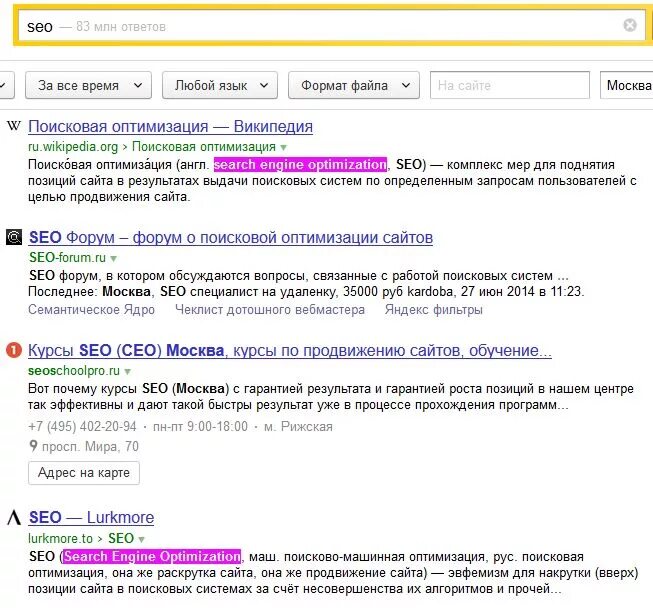Click "Поисковая оптимизация" breadcrumb in green URL

(204, 147)
